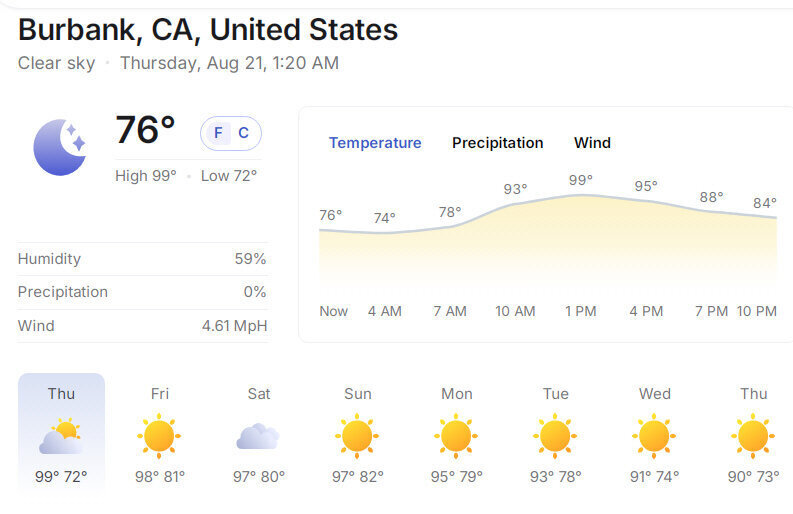Click the moon clear-sky icon

click(59, 146)
